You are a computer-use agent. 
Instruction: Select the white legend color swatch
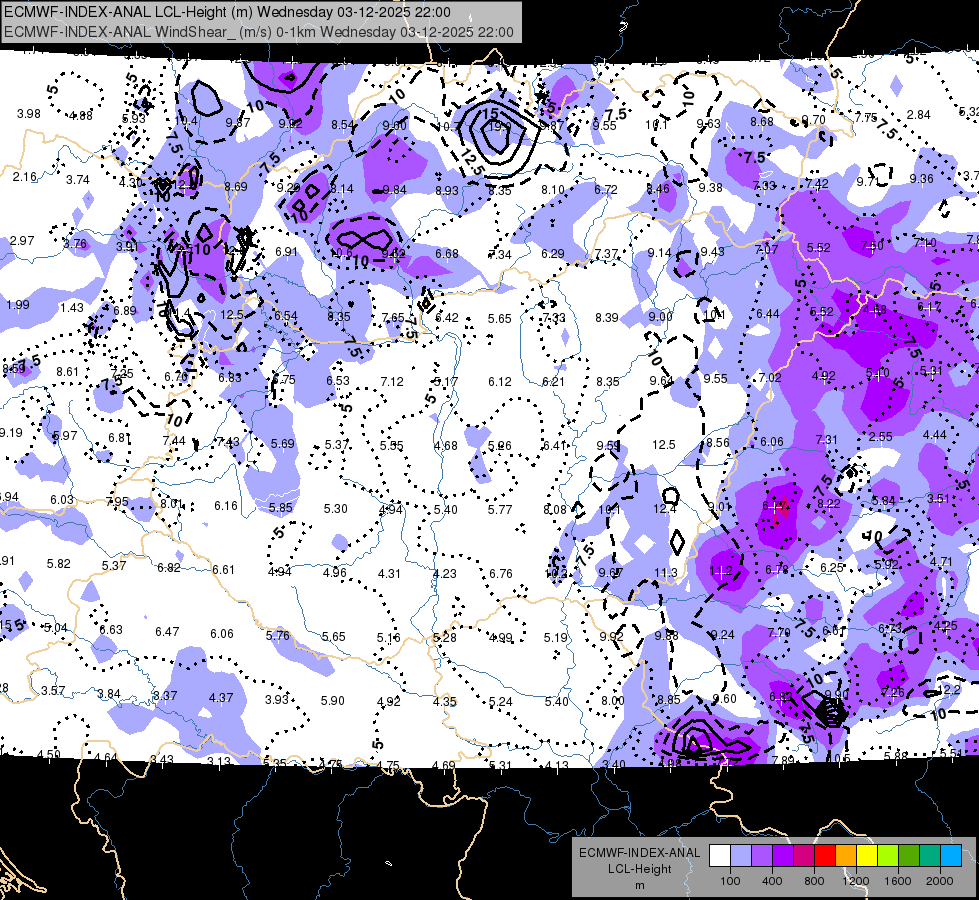pyautogui.click(x=720, y=856)
